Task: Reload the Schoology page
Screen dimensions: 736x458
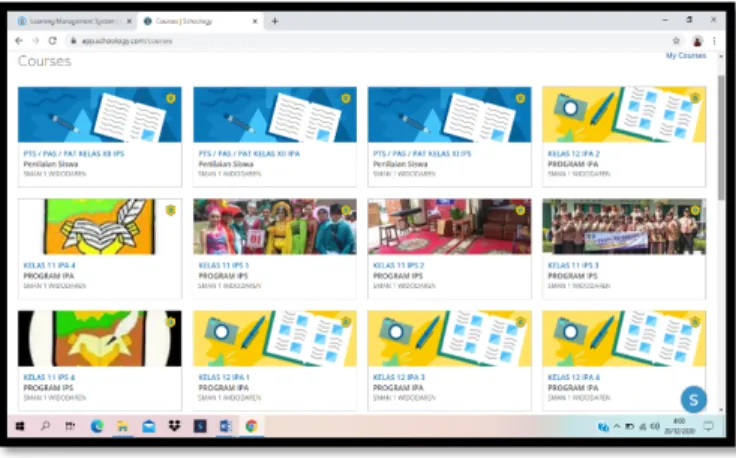Action: 53,41
